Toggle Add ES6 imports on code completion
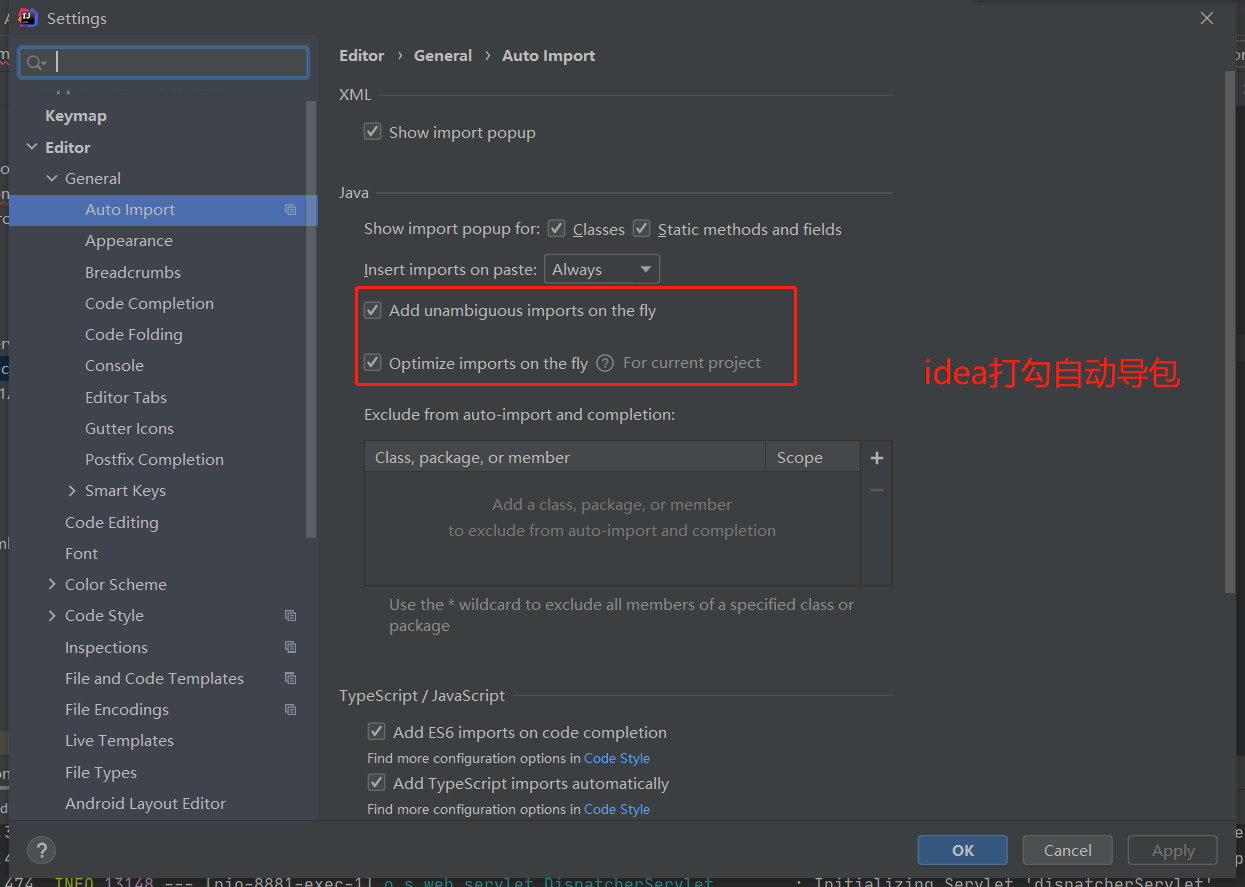1245x887 pixels. click(377, 732)
